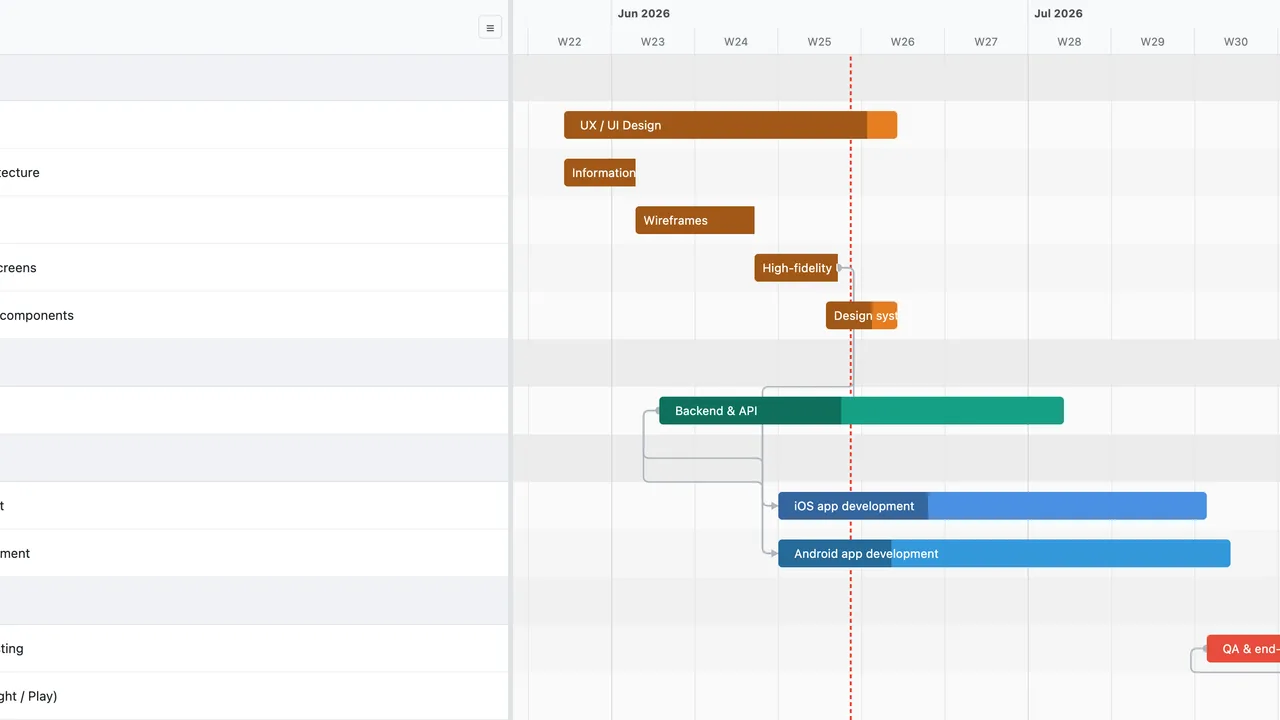This screenshot has height=720, width=1280.
Task: Click the Jun 2026 month header
Action: tap(644, 14)
